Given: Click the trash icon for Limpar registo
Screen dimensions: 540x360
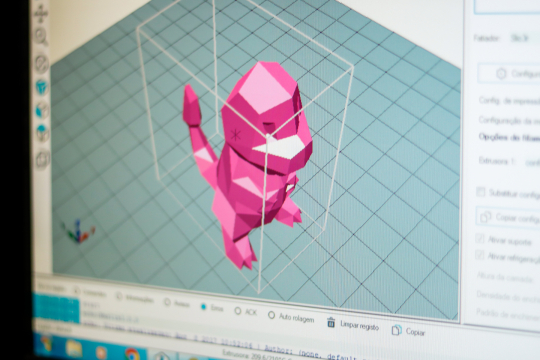Looking at the screenshot, I should click(331, 322).
